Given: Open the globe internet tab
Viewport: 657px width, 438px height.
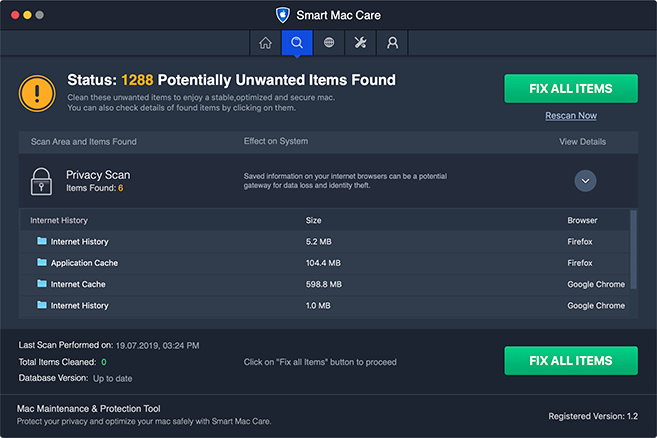Looking at the screenshot, I should point(329,43).
